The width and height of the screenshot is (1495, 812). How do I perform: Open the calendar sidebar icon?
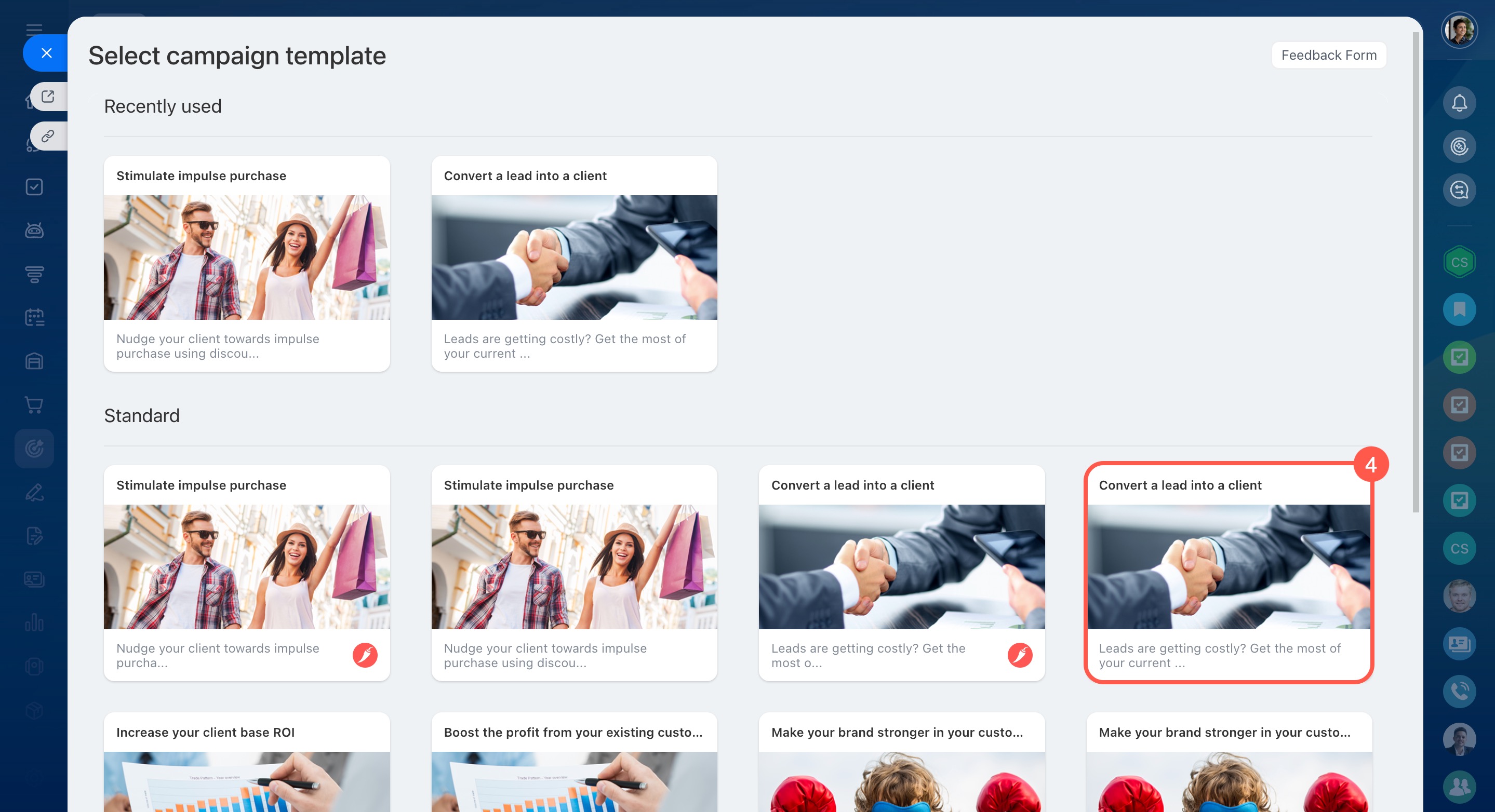(x=34, y=317)
